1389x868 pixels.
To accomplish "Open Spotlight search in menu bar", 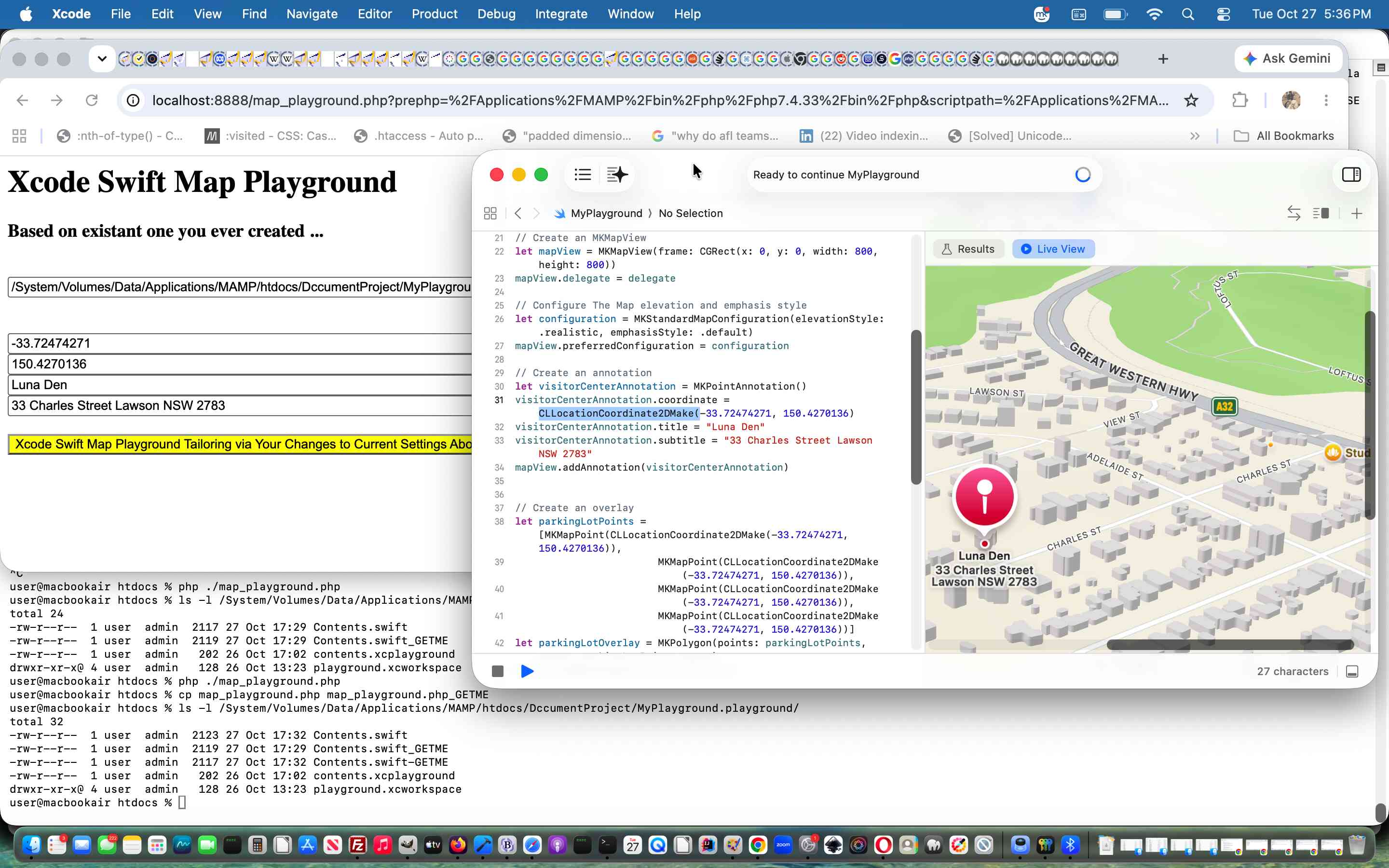I will tap(1187, 14).
